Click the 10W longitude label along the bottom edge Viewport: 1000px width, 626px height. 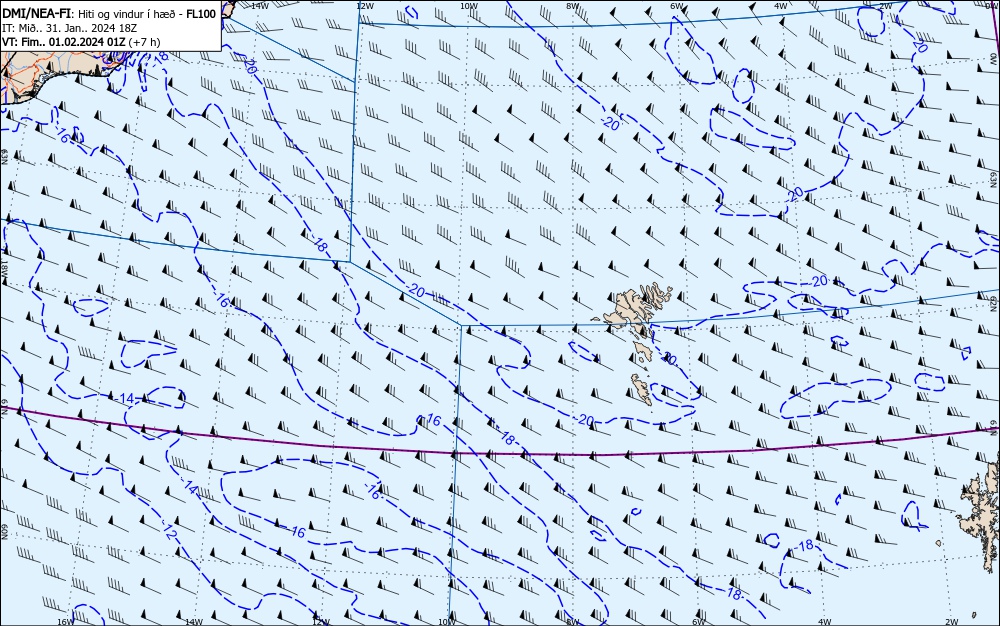pyautogui.click(x=448, y=622)
